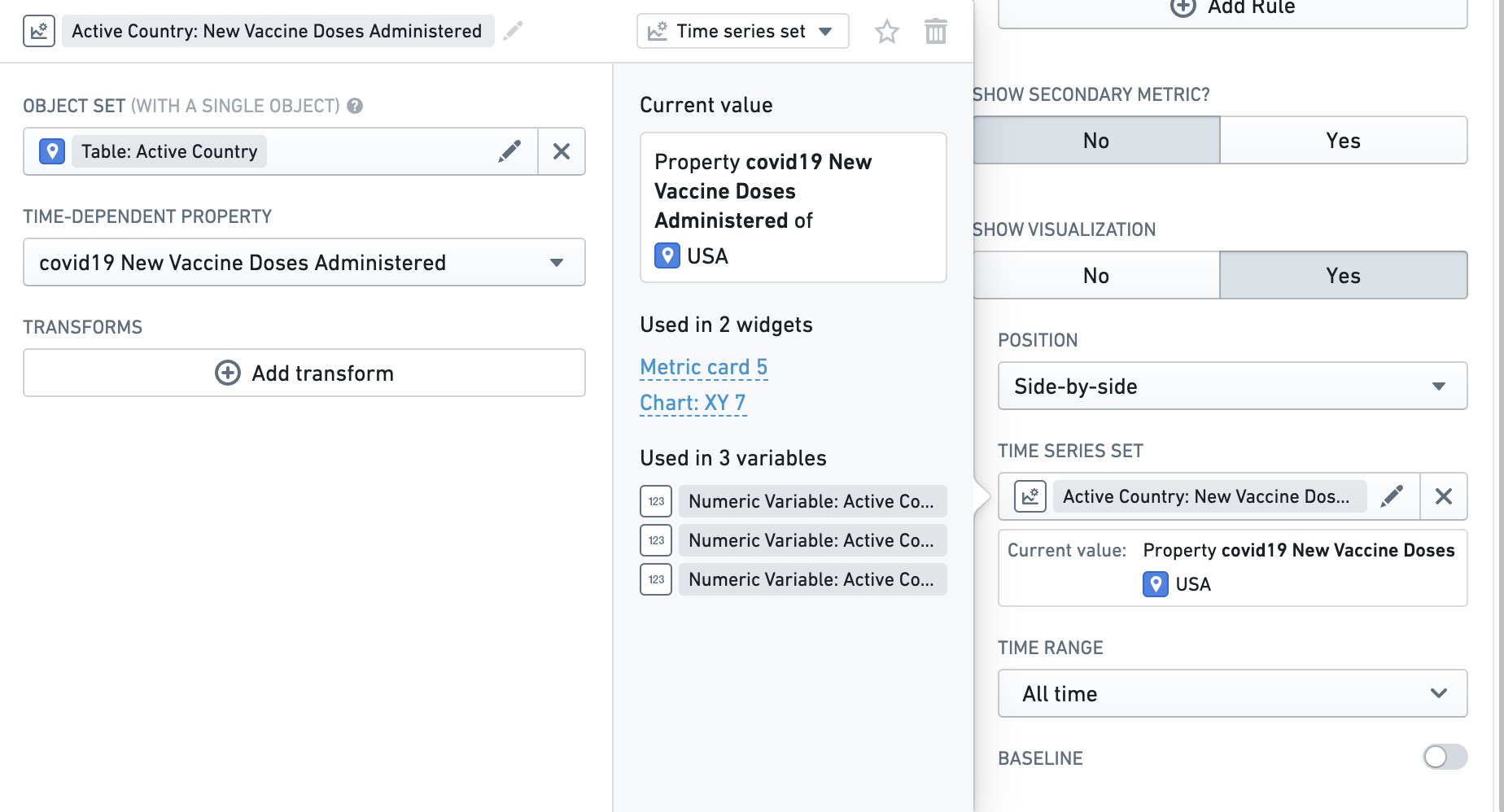Open the Time Range All time dropdown

click(x=1232, y=693)
